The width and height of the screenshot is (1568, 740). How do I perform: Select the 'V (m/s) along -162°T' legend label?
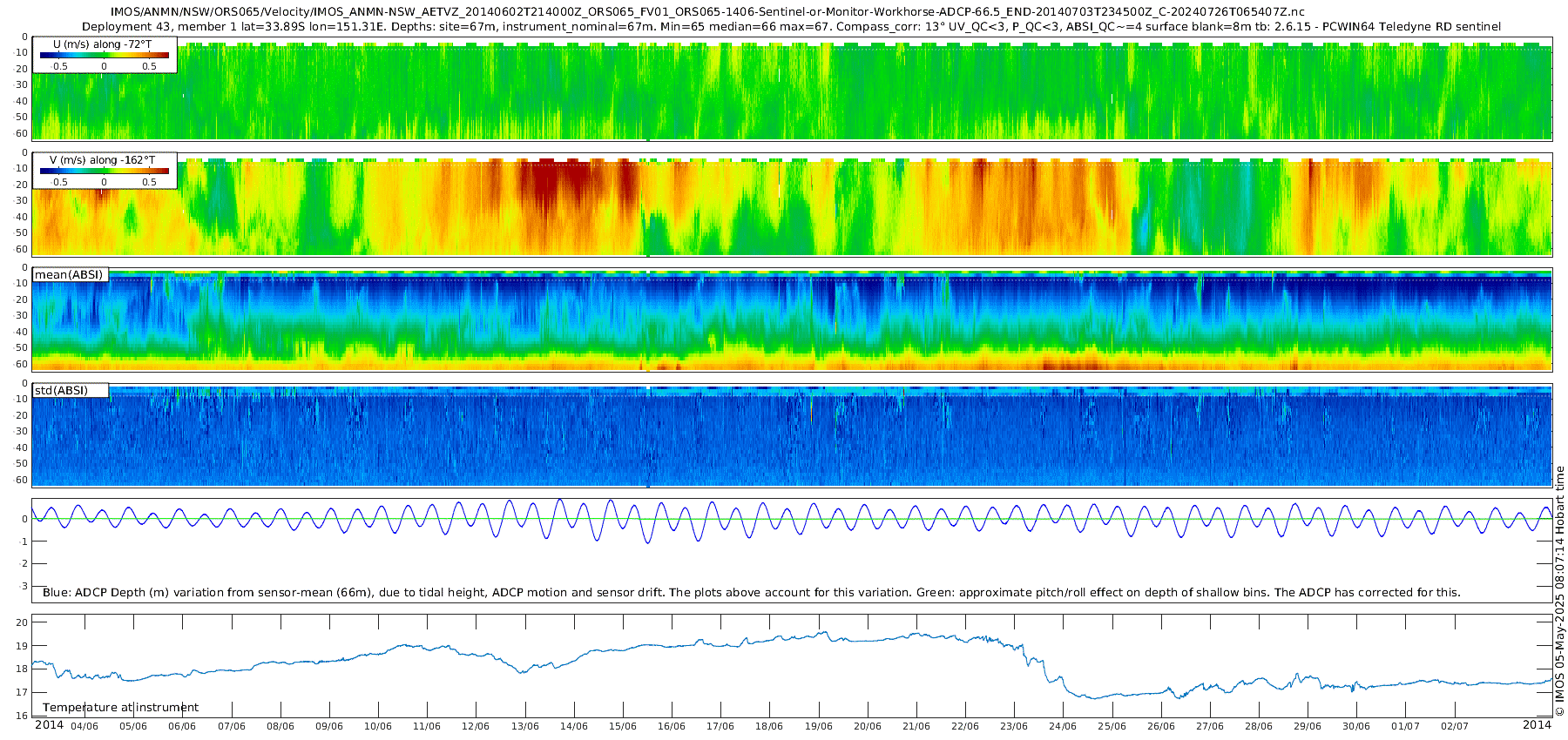click(x=102, y=160)
